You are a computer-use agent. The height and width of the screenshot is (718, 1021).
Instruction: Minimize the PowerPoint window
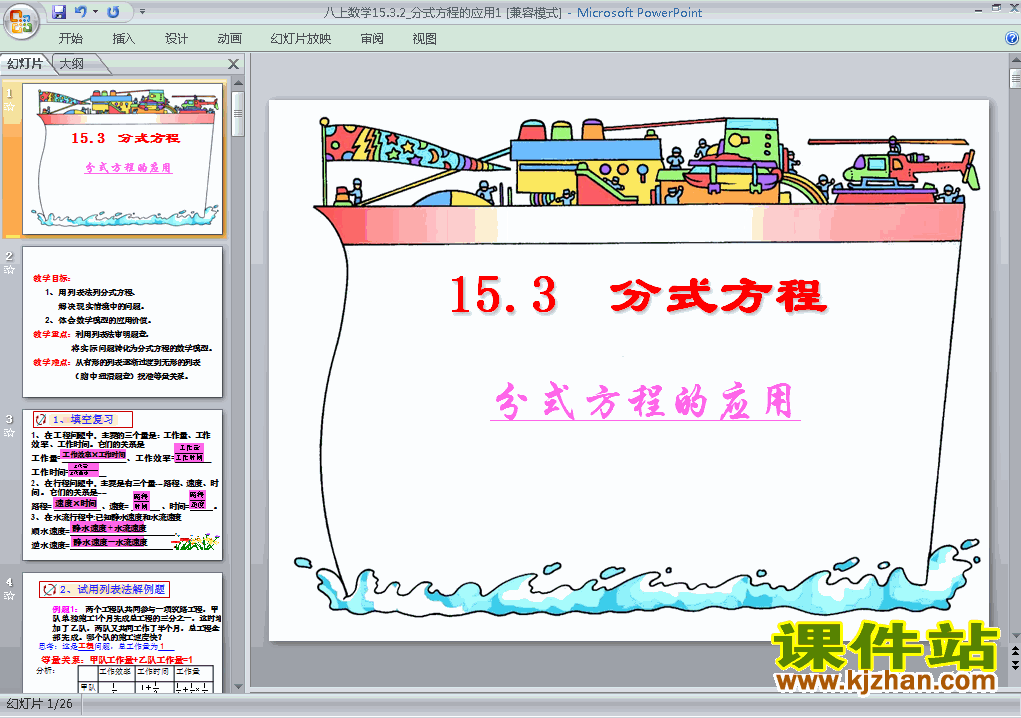pos(979,9)
